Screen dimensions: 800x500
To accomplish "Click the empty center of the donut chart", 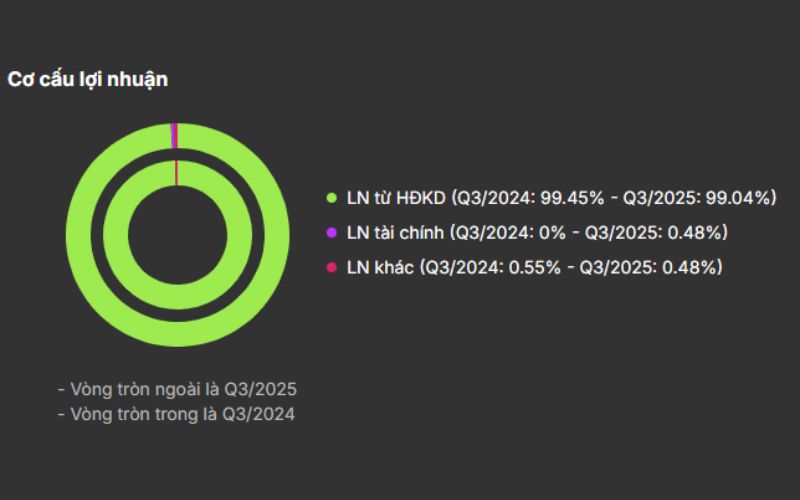I will click(176, 235).
